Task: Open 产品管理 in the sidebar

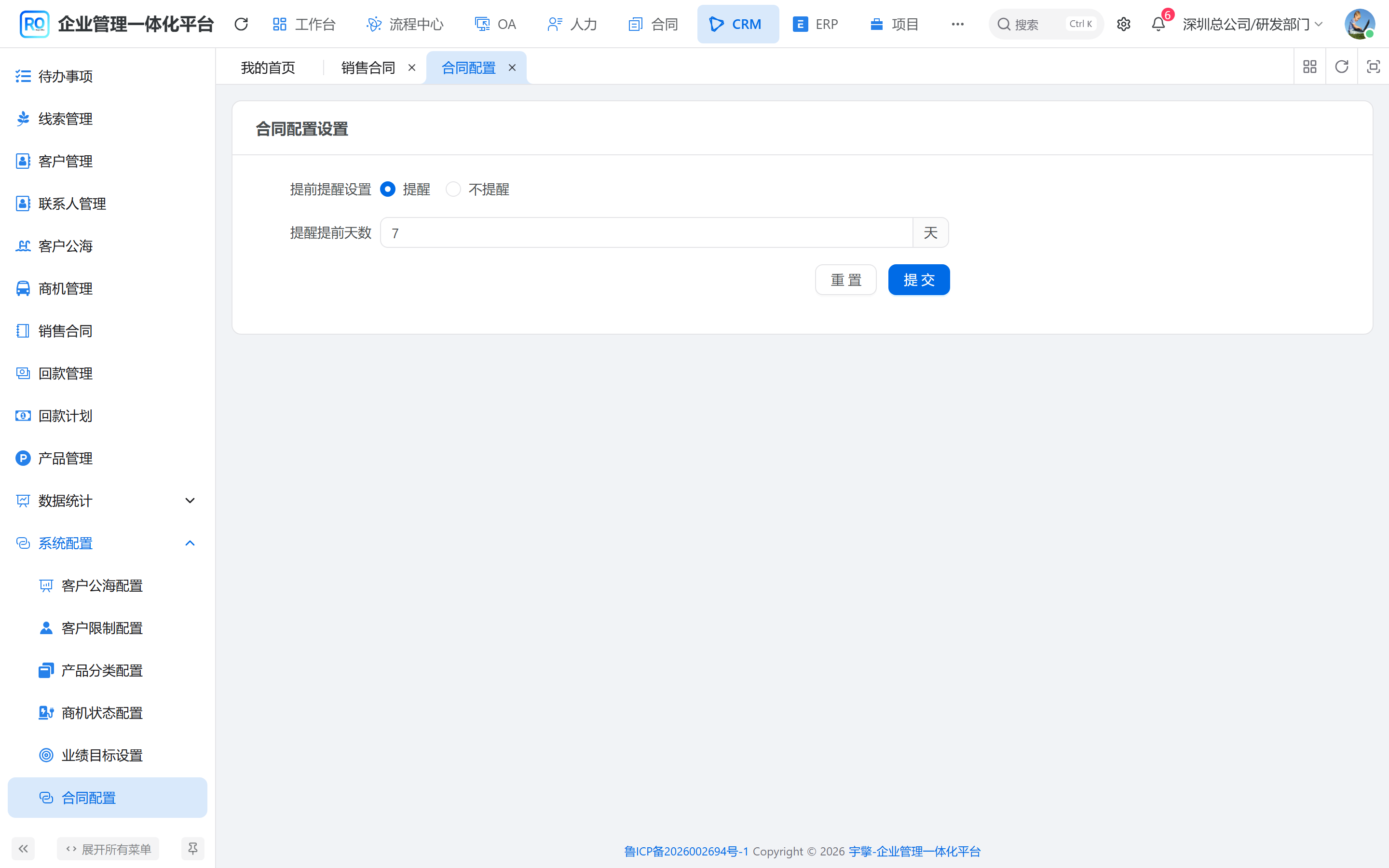Action: pyautogui.click(x=108, y=458)
